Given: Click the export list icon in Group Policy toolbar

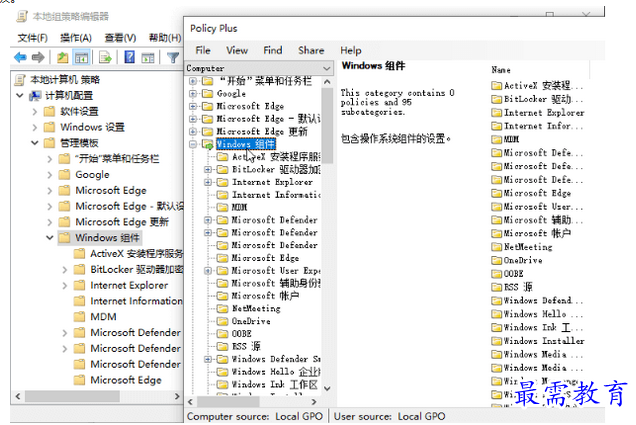Looking at the screenshot, I should point(105,57).
